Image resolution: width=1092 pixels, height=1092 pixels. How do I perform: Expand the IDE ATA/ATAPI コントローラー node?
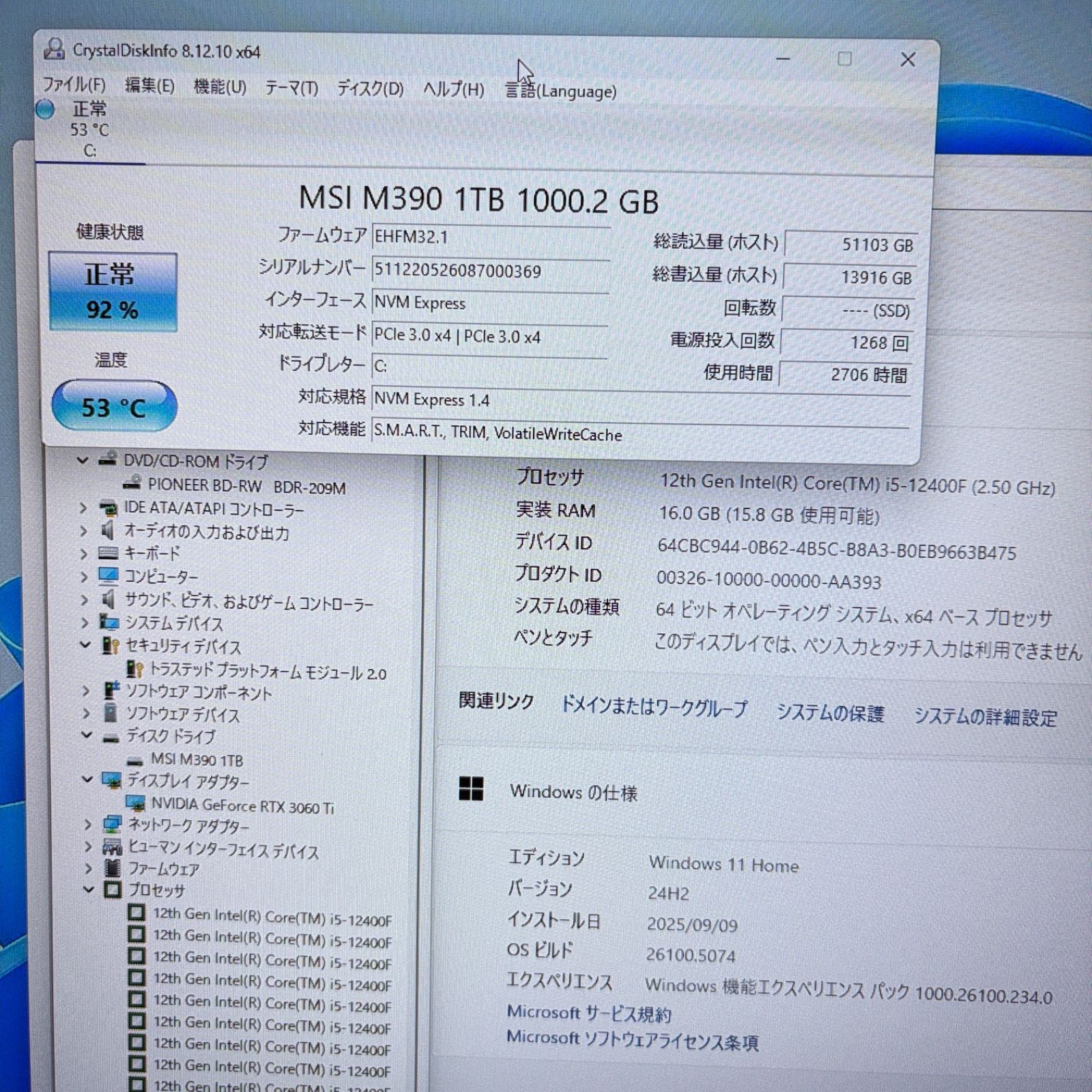(83, 508)
